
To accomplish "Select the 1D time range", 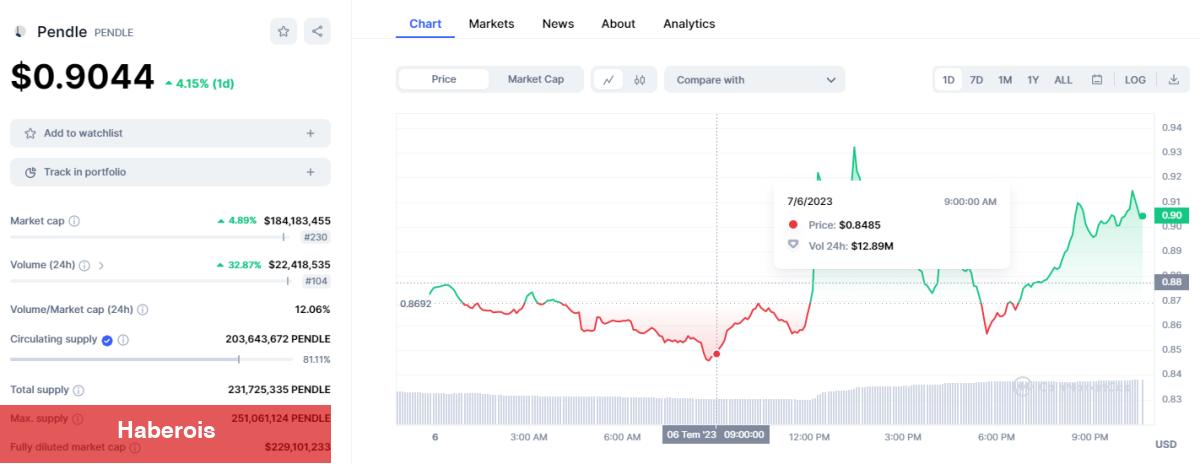I will pos(948,80).
